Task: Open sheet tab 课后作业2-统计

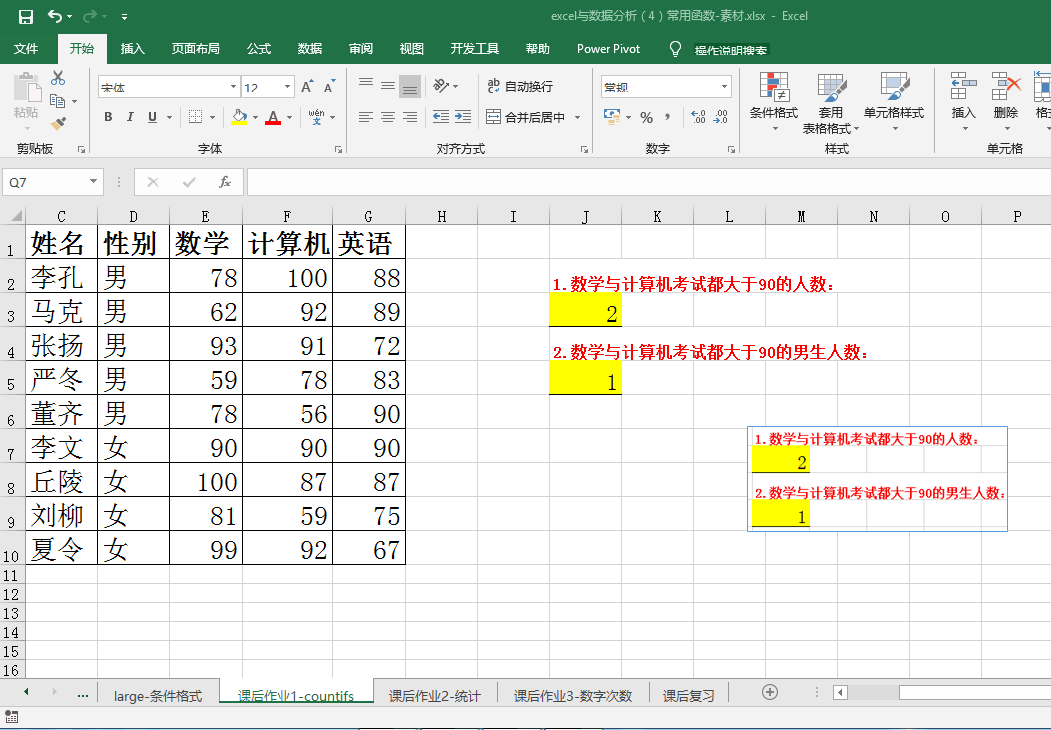Action: pyautogui.click(x=434, y=696)
